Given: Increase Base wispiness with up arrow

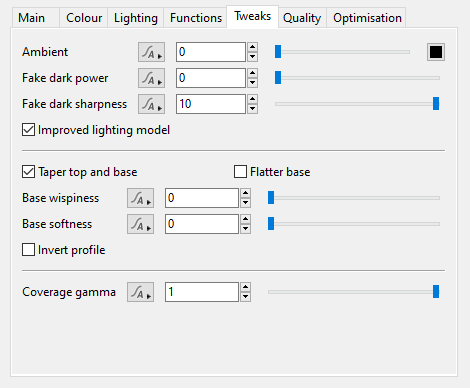Looking at the screenshot, I should 246,193.
